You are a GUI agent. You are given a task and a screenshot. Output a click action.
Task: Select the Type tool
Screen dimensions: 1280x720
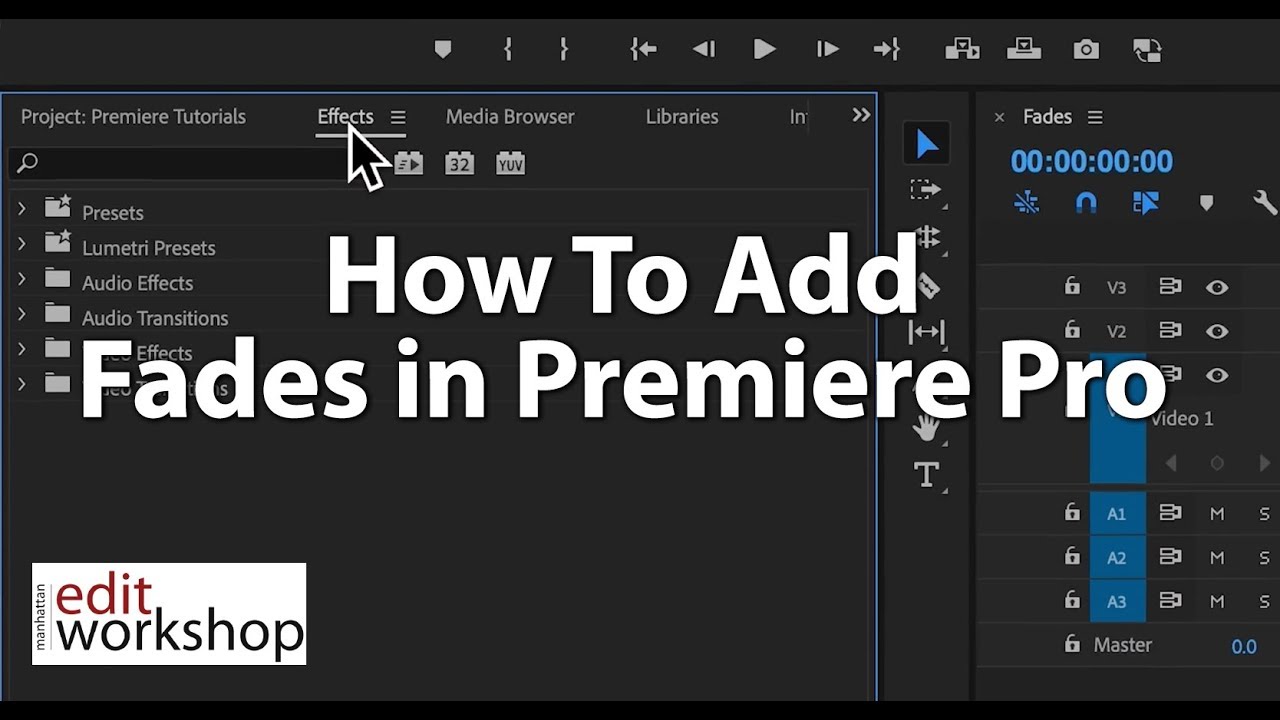[927, 474]
